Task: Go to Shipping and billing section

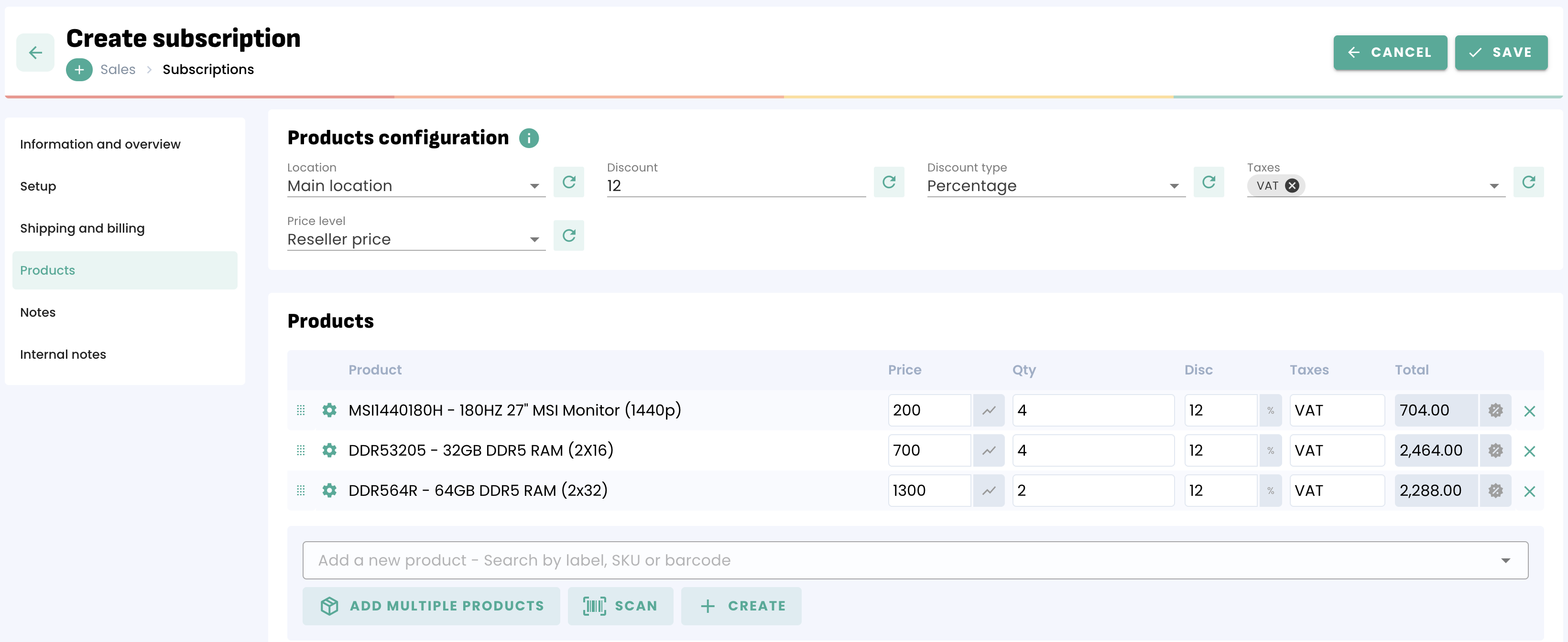Action: (82, 229)
